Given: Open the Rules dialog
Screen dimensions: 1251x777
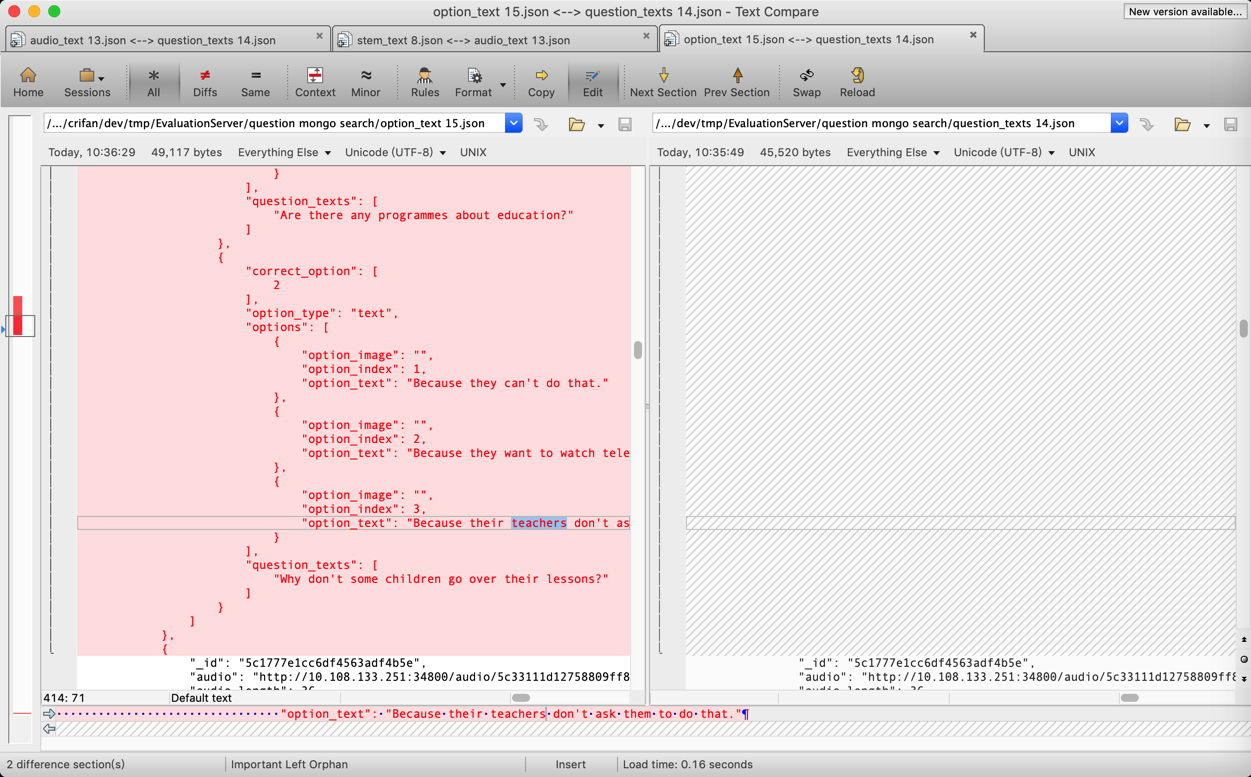Looking at the screenshot, I should [425, 82].
